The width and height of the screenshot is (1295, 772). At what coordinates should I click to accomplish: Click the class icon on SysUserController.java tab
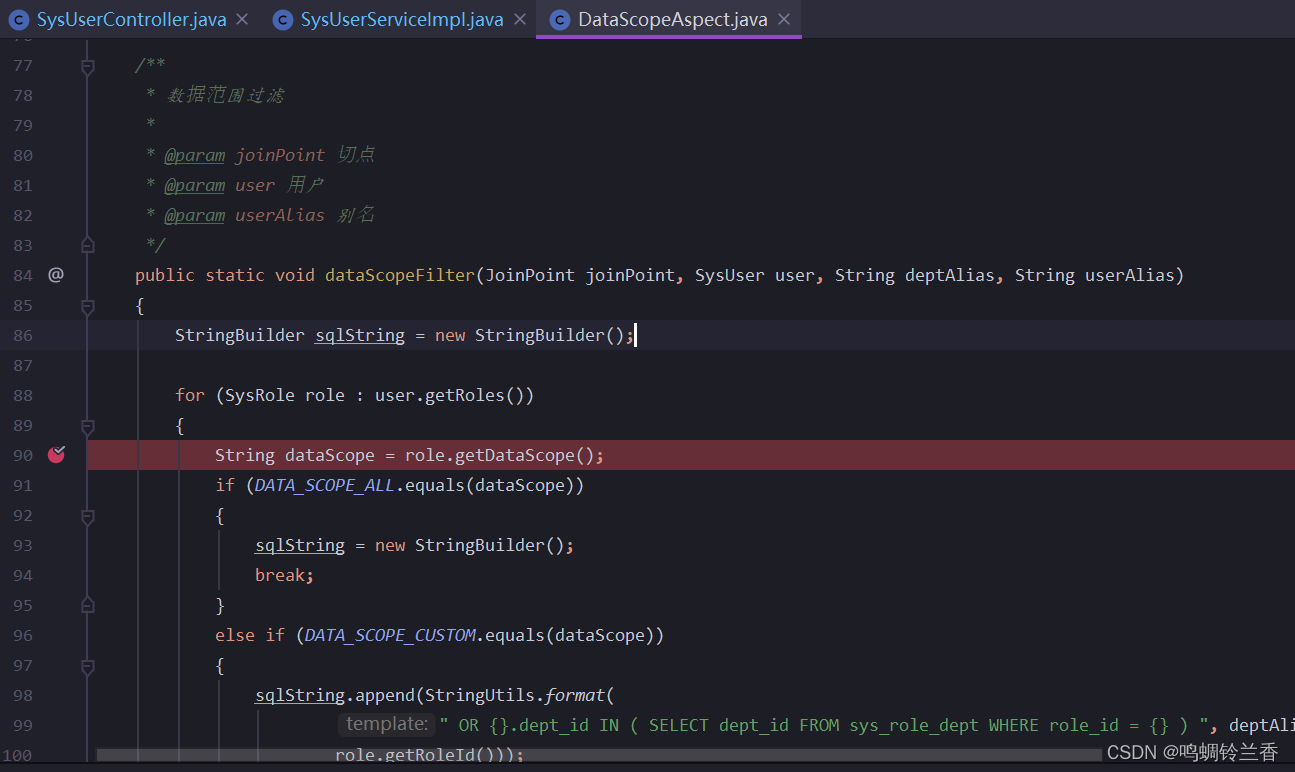point(18,19)
